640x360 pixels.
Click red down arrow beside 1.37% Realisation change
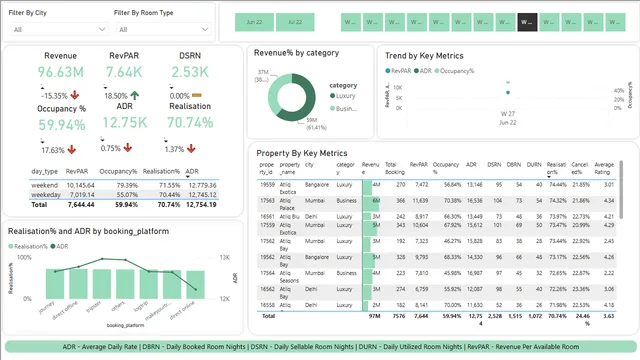[x=191, y=149]
